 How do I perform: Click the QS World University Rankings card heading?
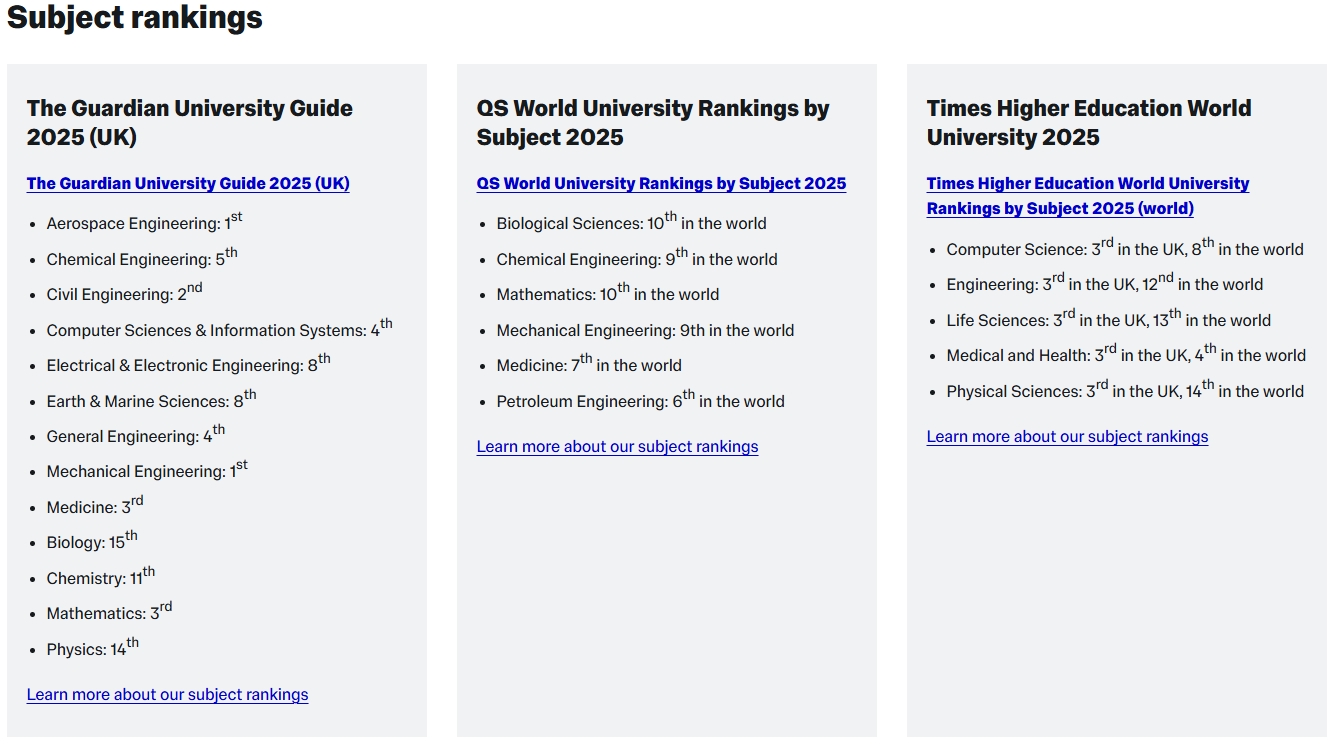(653, 122)
